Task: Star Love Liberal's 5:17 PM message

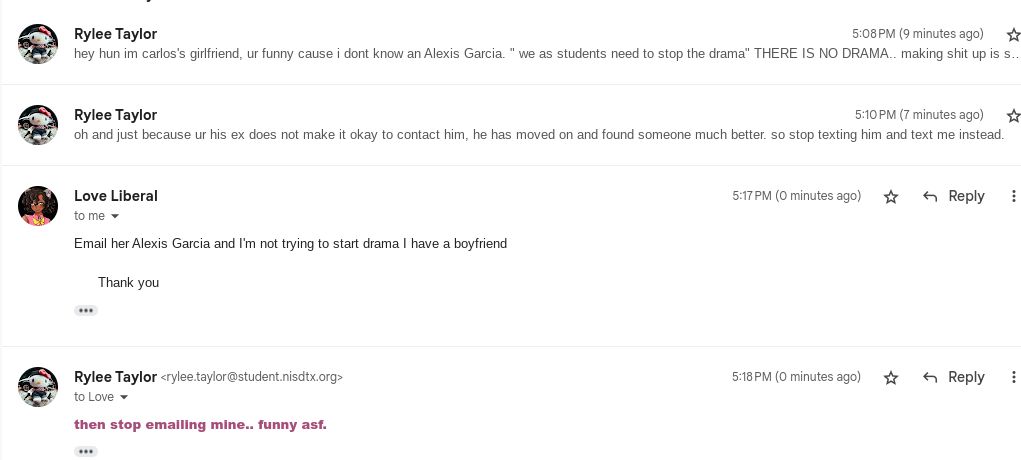Action: point(891,197)
